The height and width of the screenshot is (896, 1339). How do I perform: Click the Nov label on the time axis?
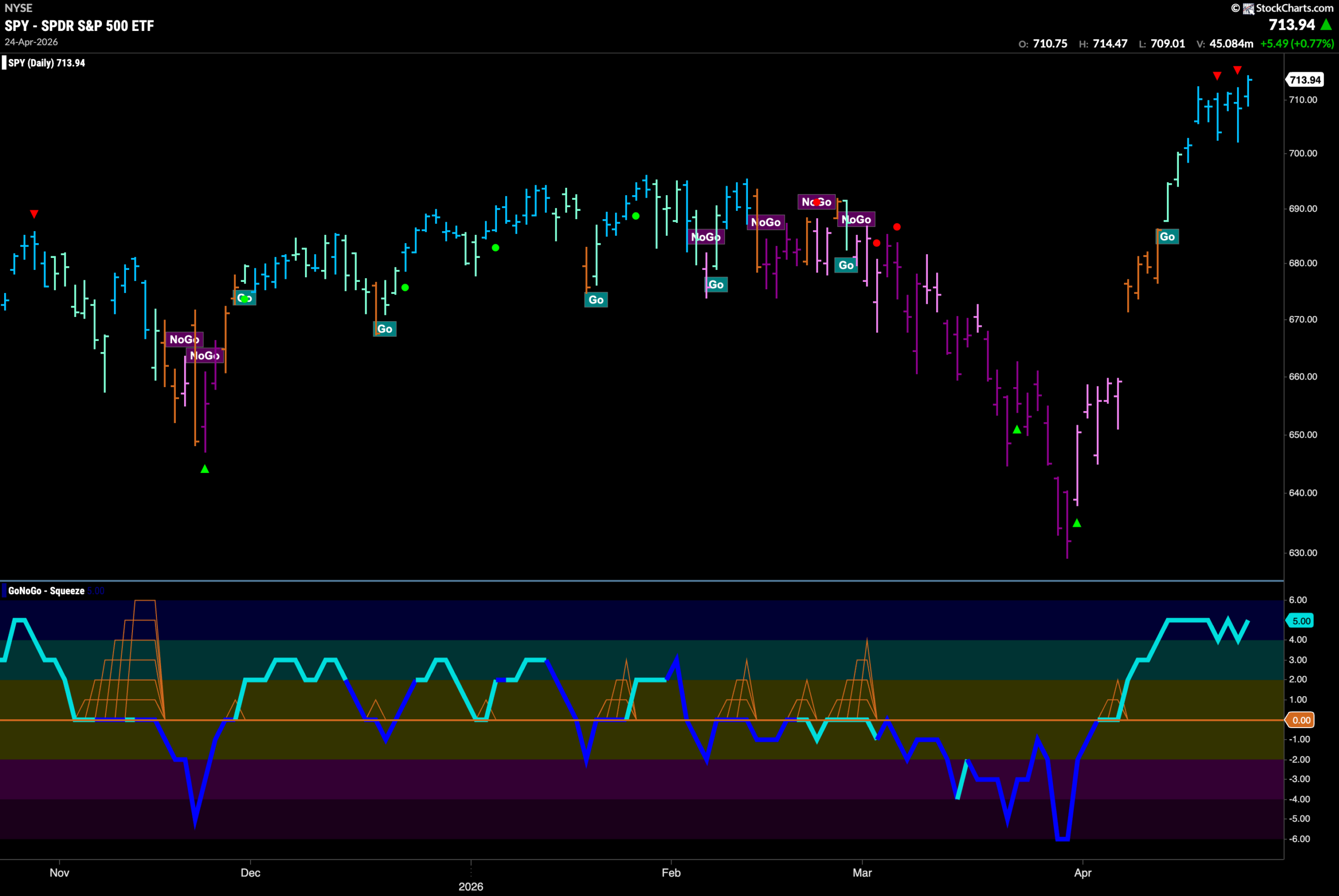pyautogui.click(x=60, y=872)
